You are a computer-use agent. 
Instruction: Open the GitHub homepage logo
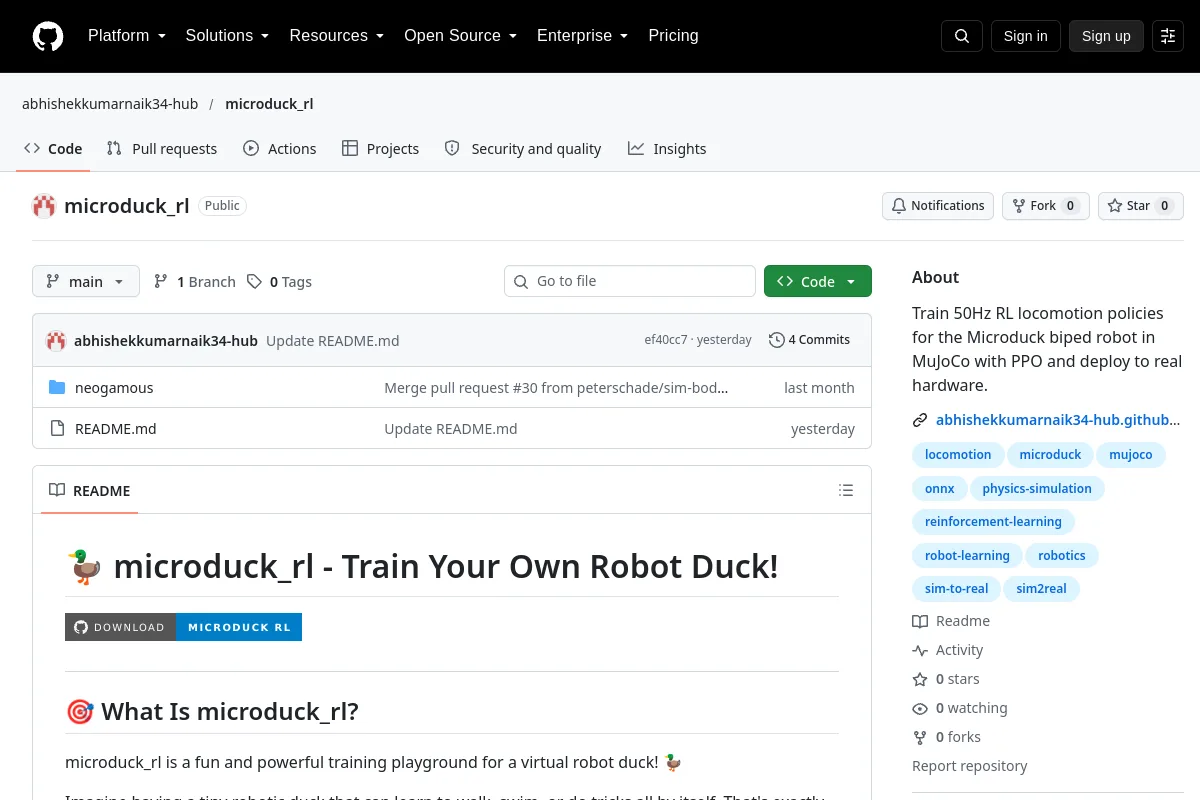coord(48,36)
